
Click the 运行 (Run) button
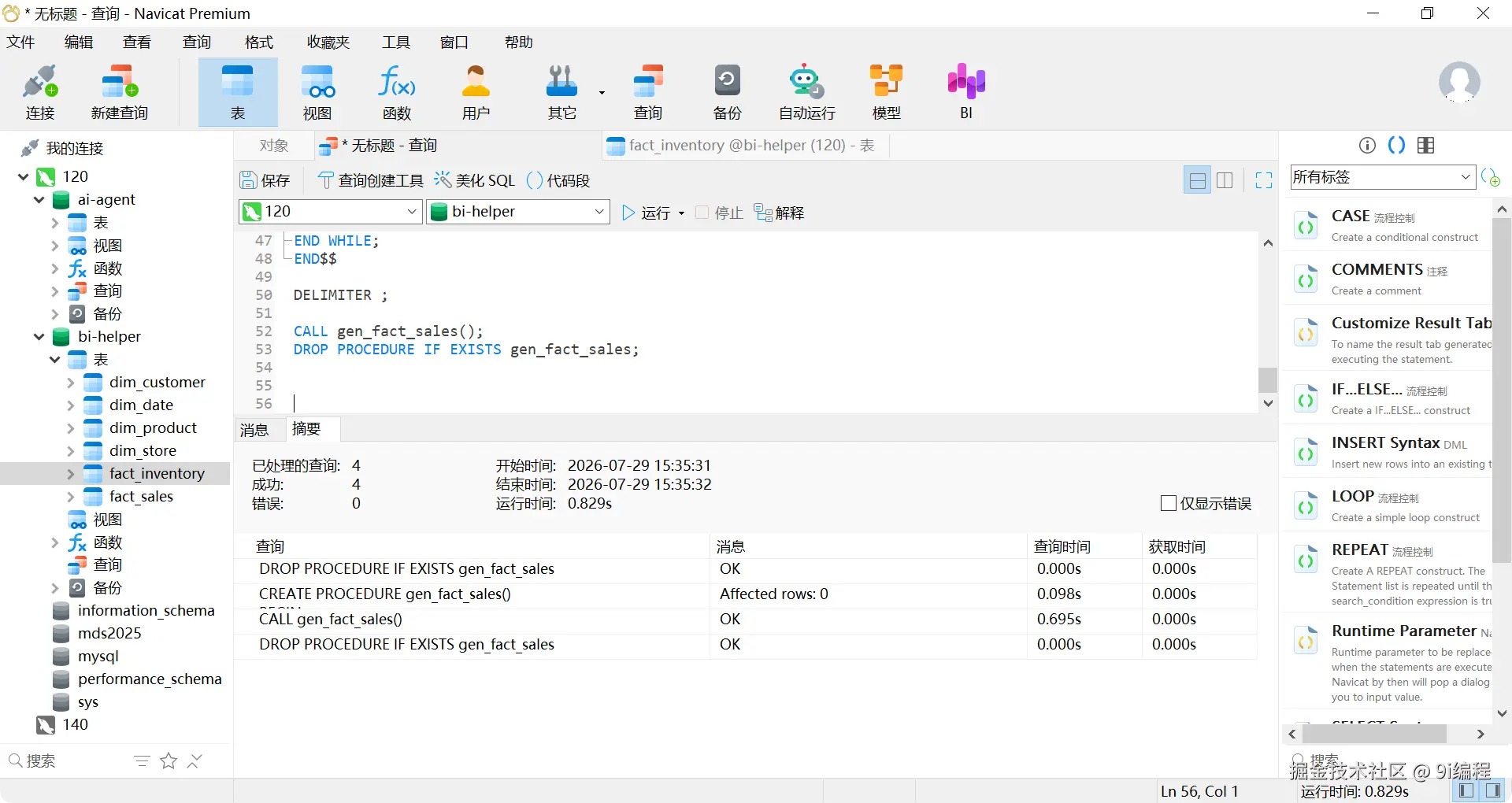click(647, 213)
